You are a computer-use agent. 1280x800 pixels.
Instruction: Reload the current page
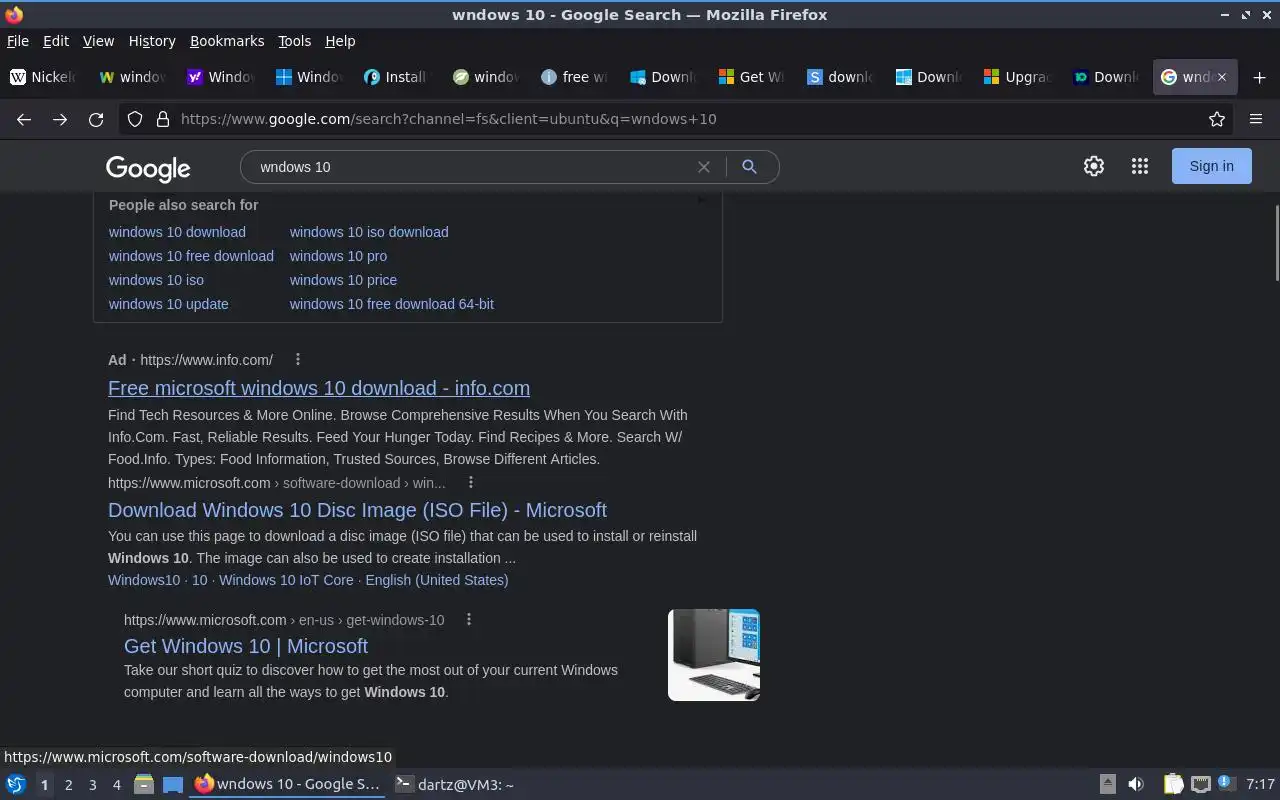96,119
